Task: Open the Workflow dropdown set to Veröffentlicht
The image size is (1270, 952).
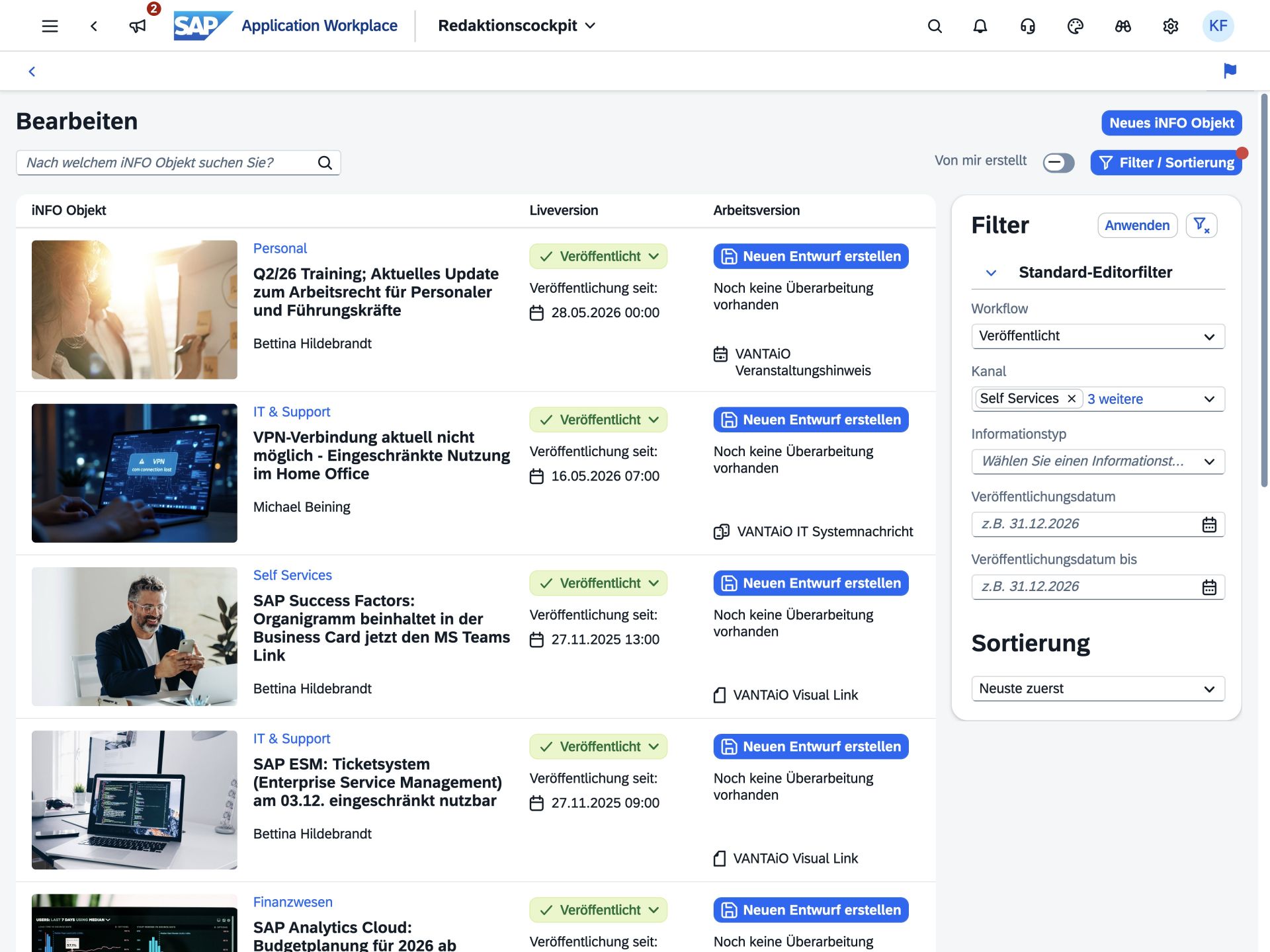Action: (1098, 336)
